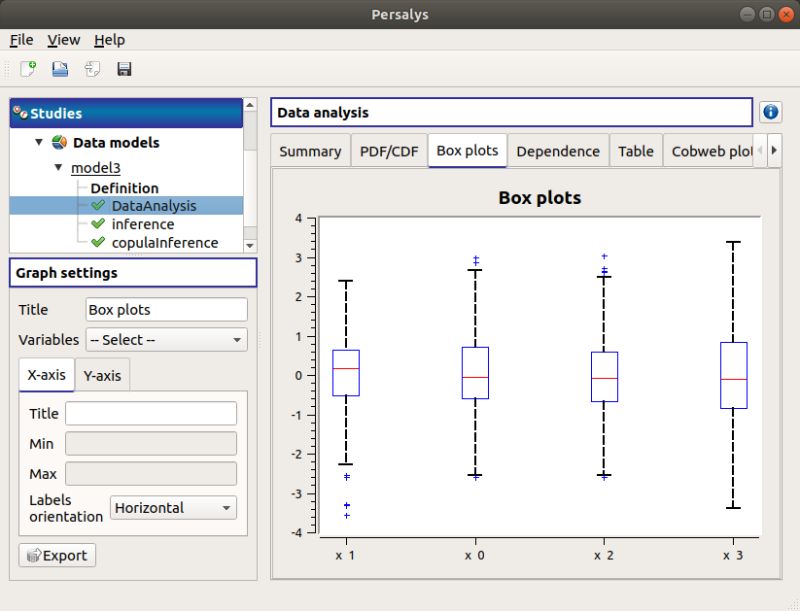Collapse the model3 tree node
This screenshot has height=611, width=800.
tap(58, 167)
